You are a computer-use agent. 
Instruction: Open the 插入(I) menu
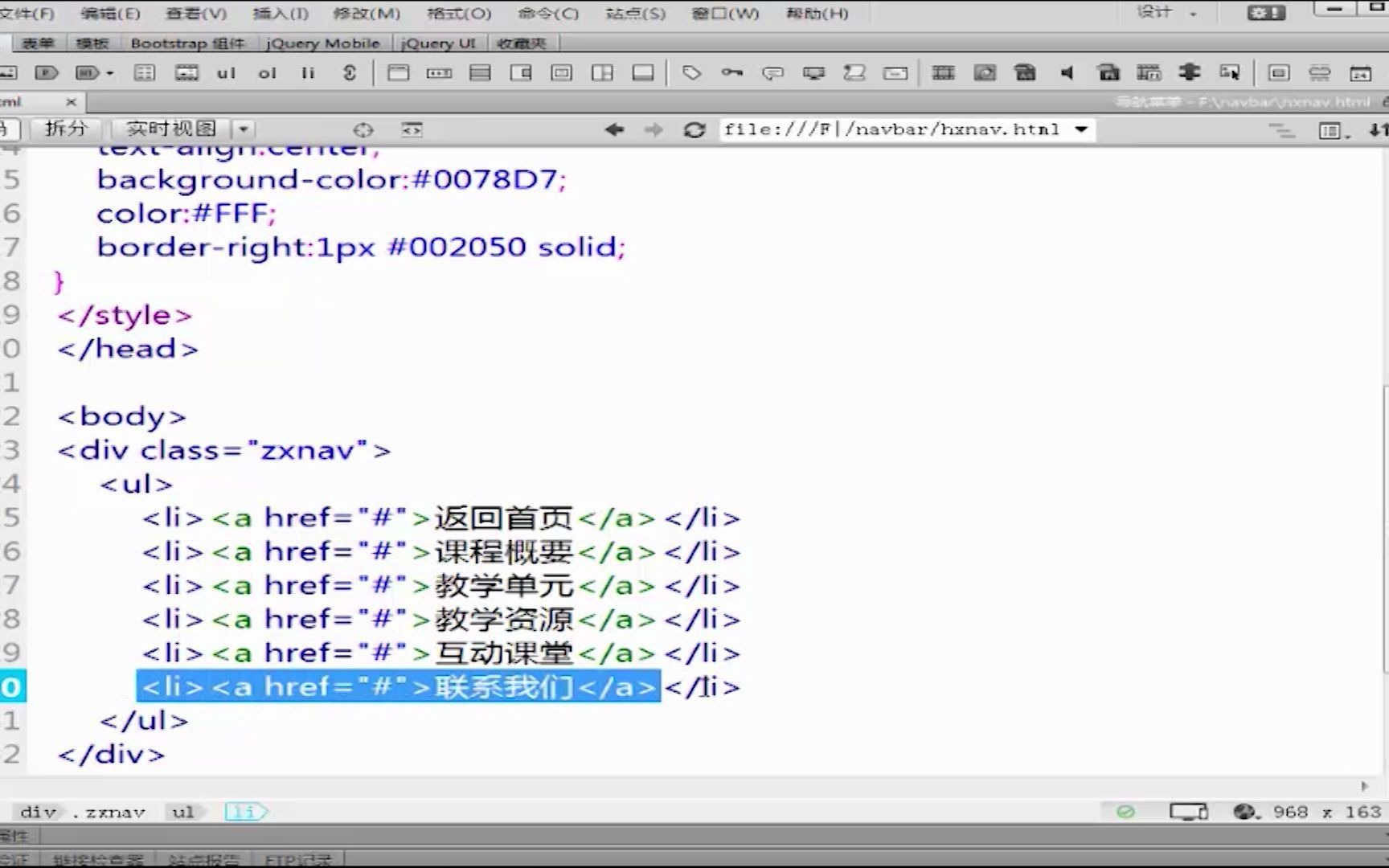[281, 14]
